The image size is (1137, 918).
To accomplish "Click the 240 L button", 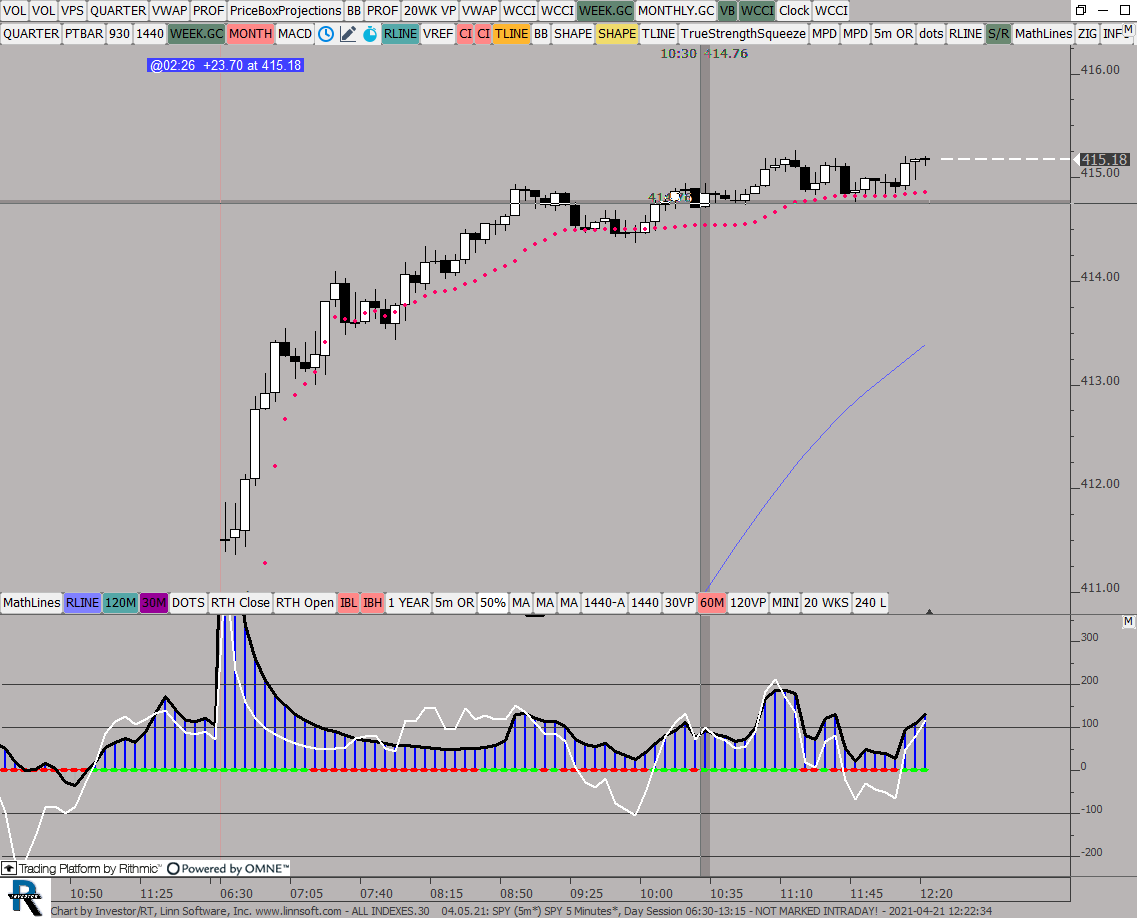I will coord(870,603).
